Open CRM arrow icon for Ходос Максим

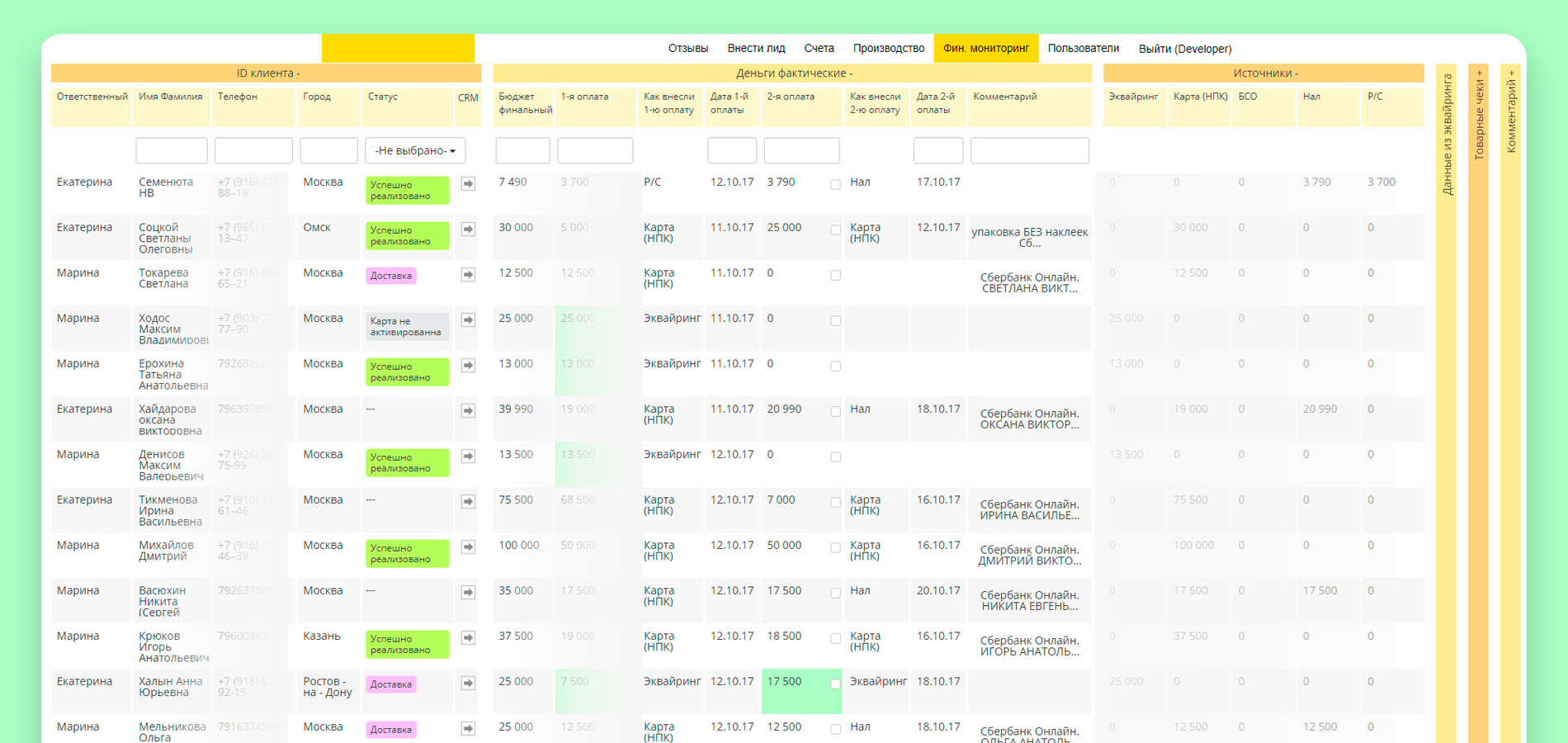[x=468, y=319]
